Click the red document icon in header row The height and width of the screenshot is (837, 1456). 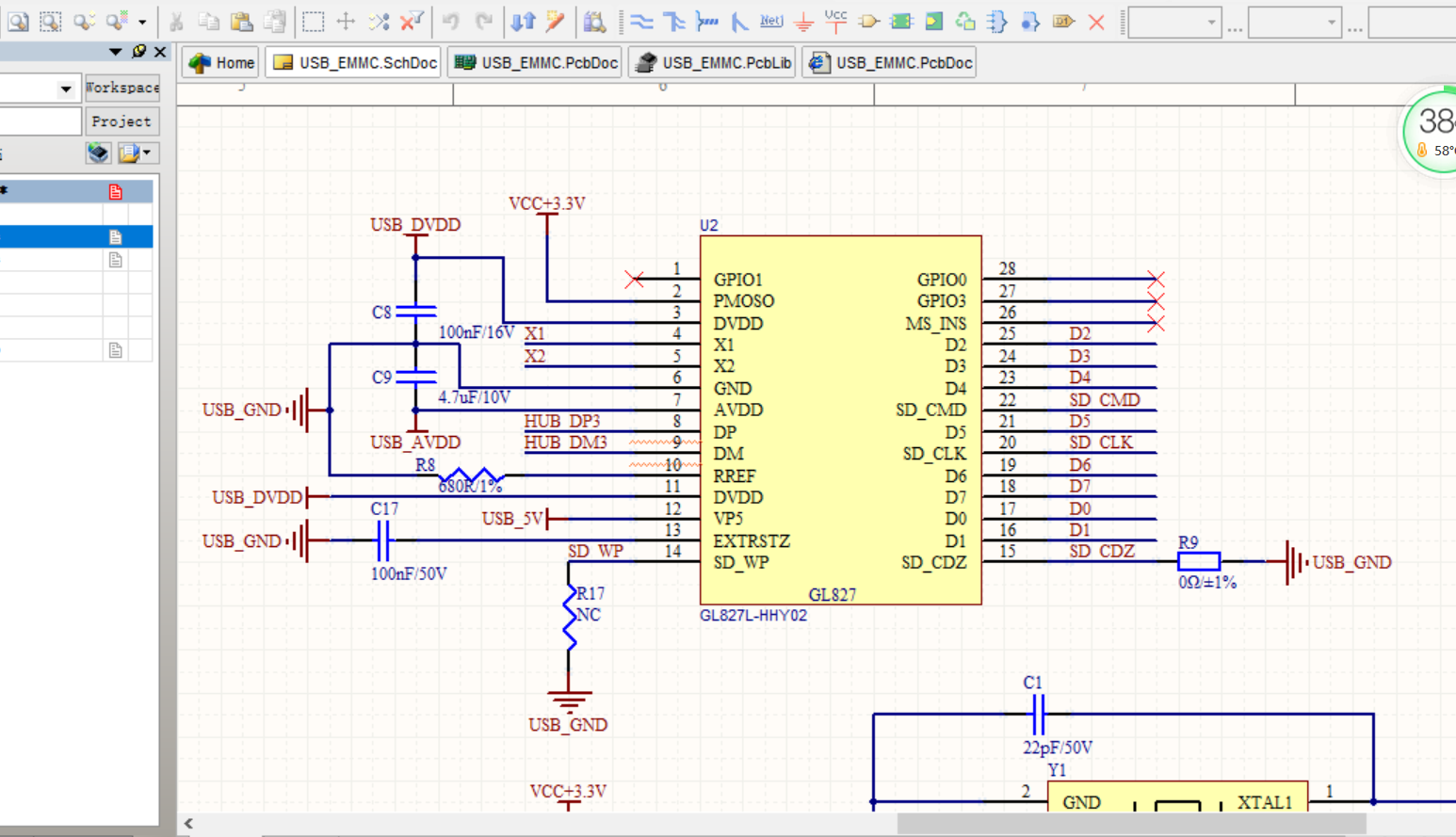tap(115, 192)
